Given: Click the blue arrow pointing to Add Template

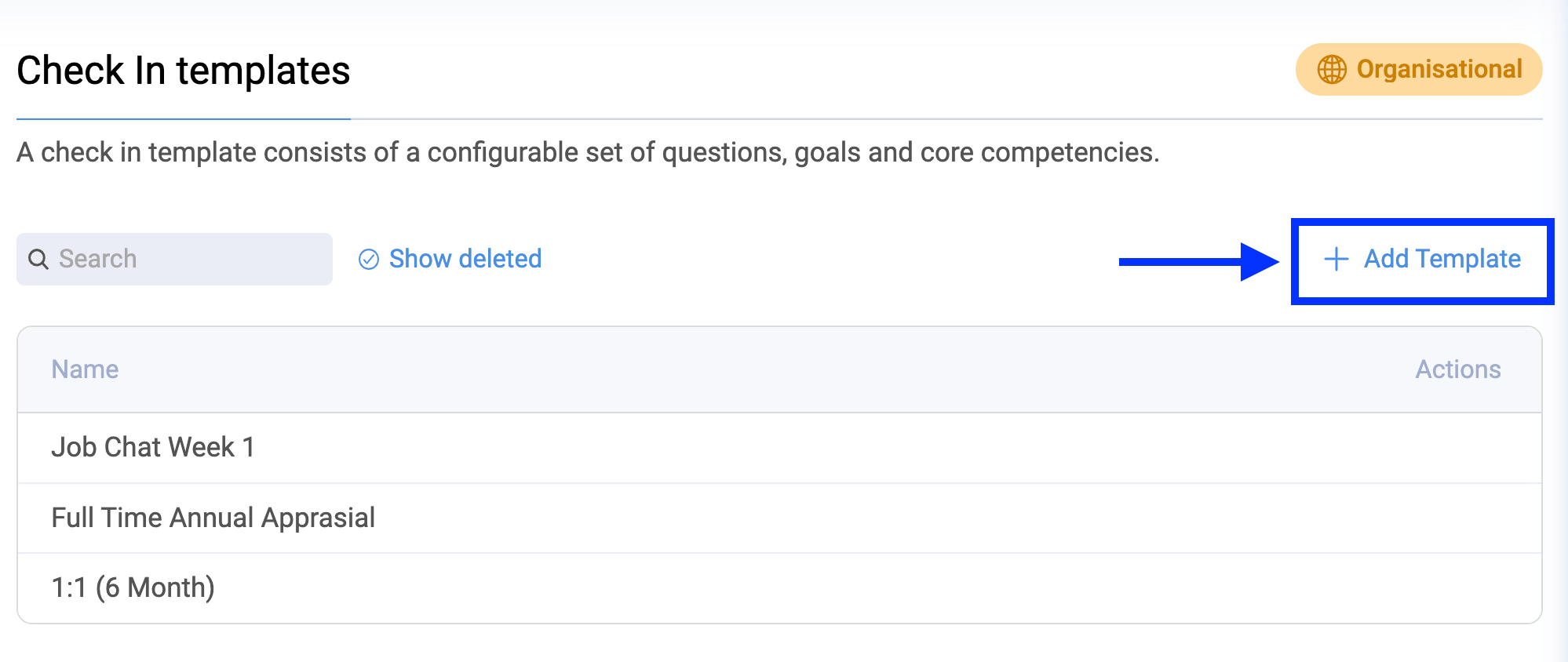Looking at the screenshot, I should point(1193,260).
